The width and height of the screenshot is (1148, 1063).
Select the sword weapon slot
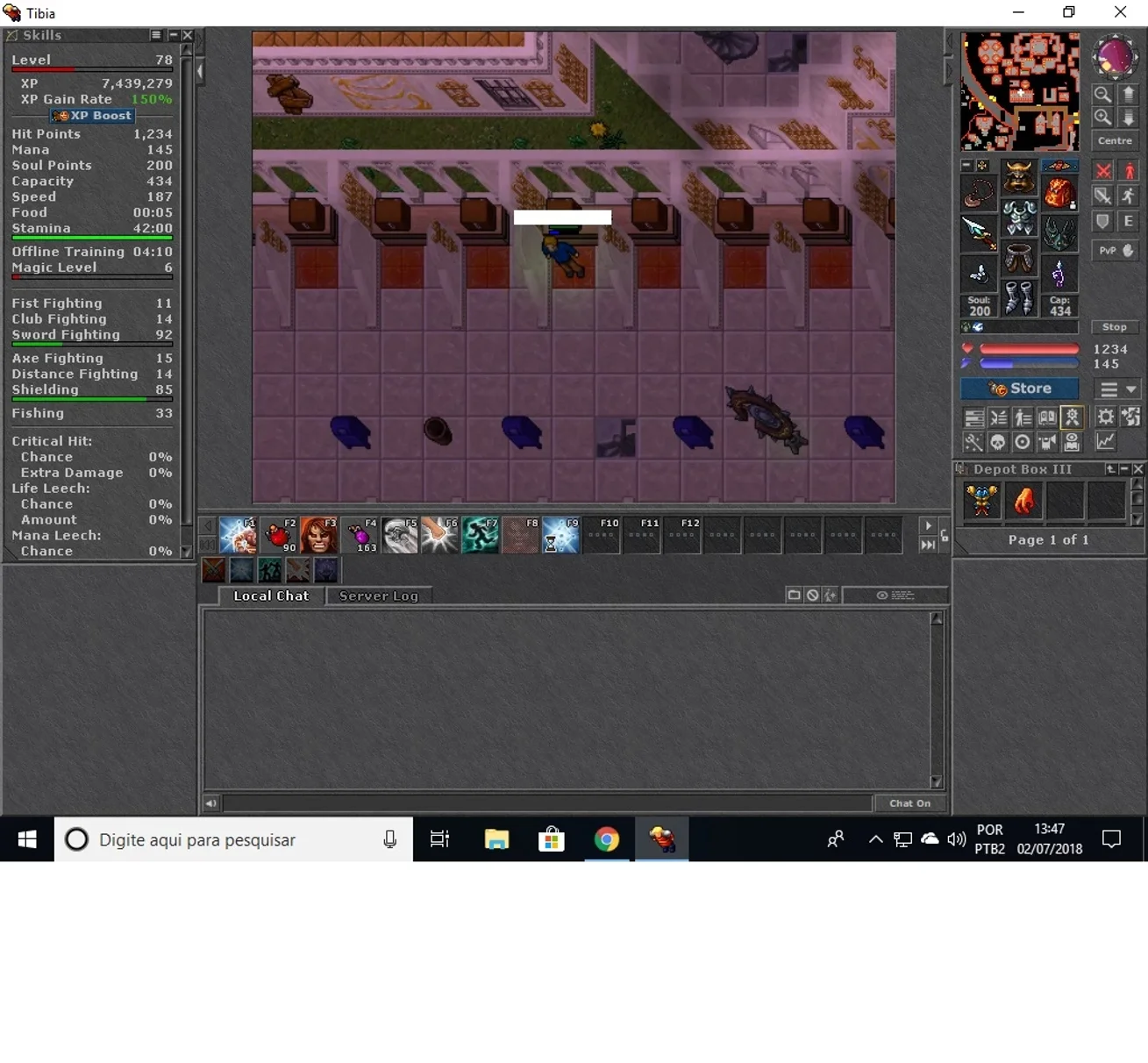coord(979,232)
